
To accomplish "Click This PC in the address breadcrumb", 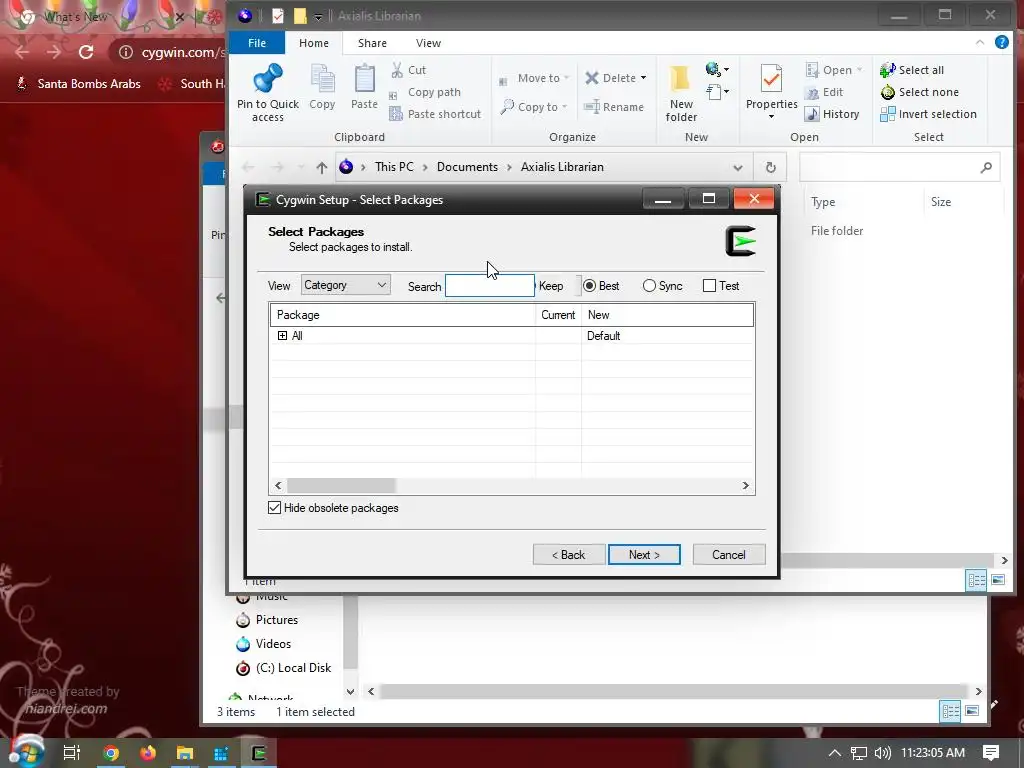I will coord(394,167).
